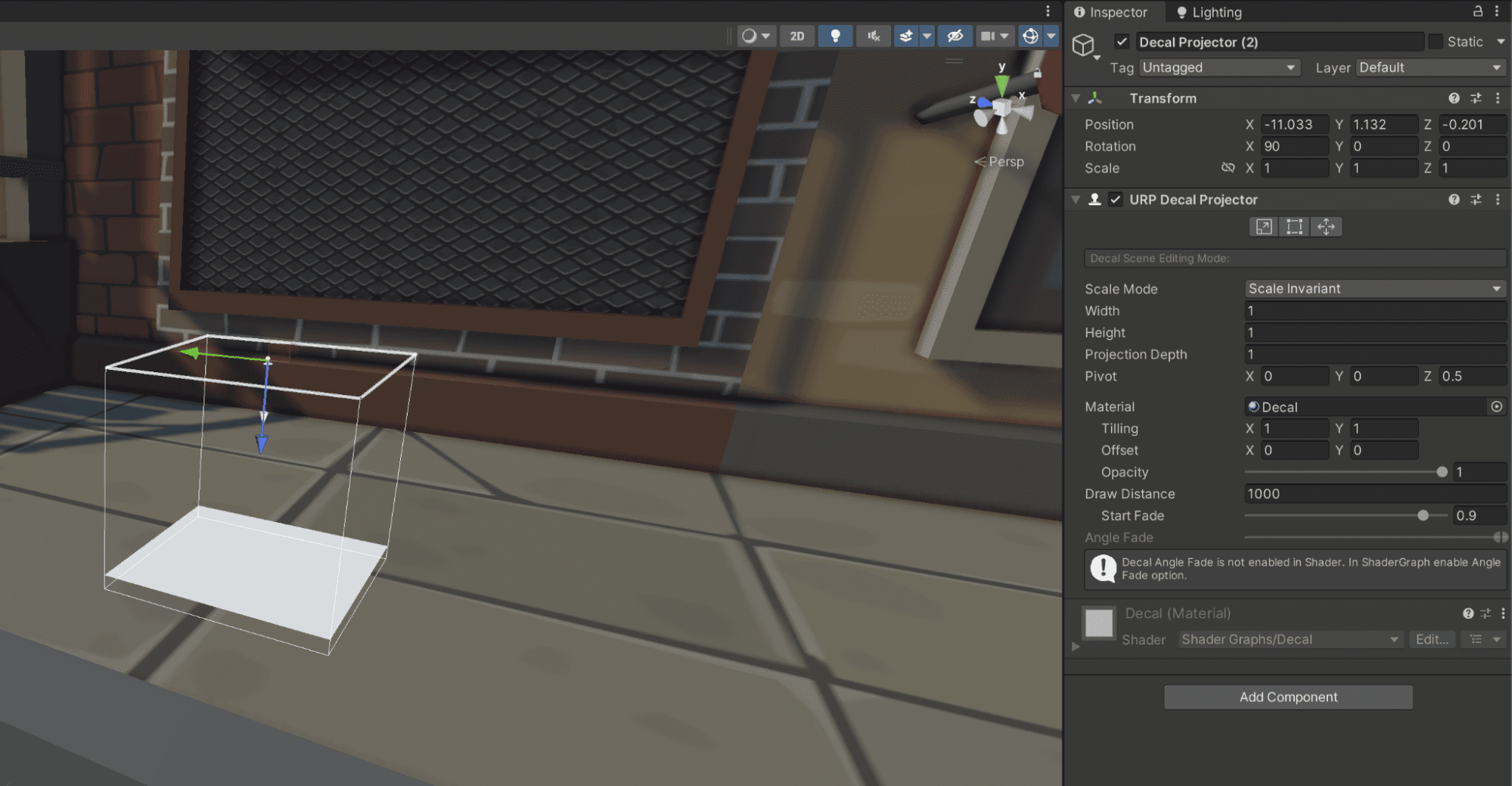Click the Add Component button
Screen dimensions: 1512x786
1288,697
